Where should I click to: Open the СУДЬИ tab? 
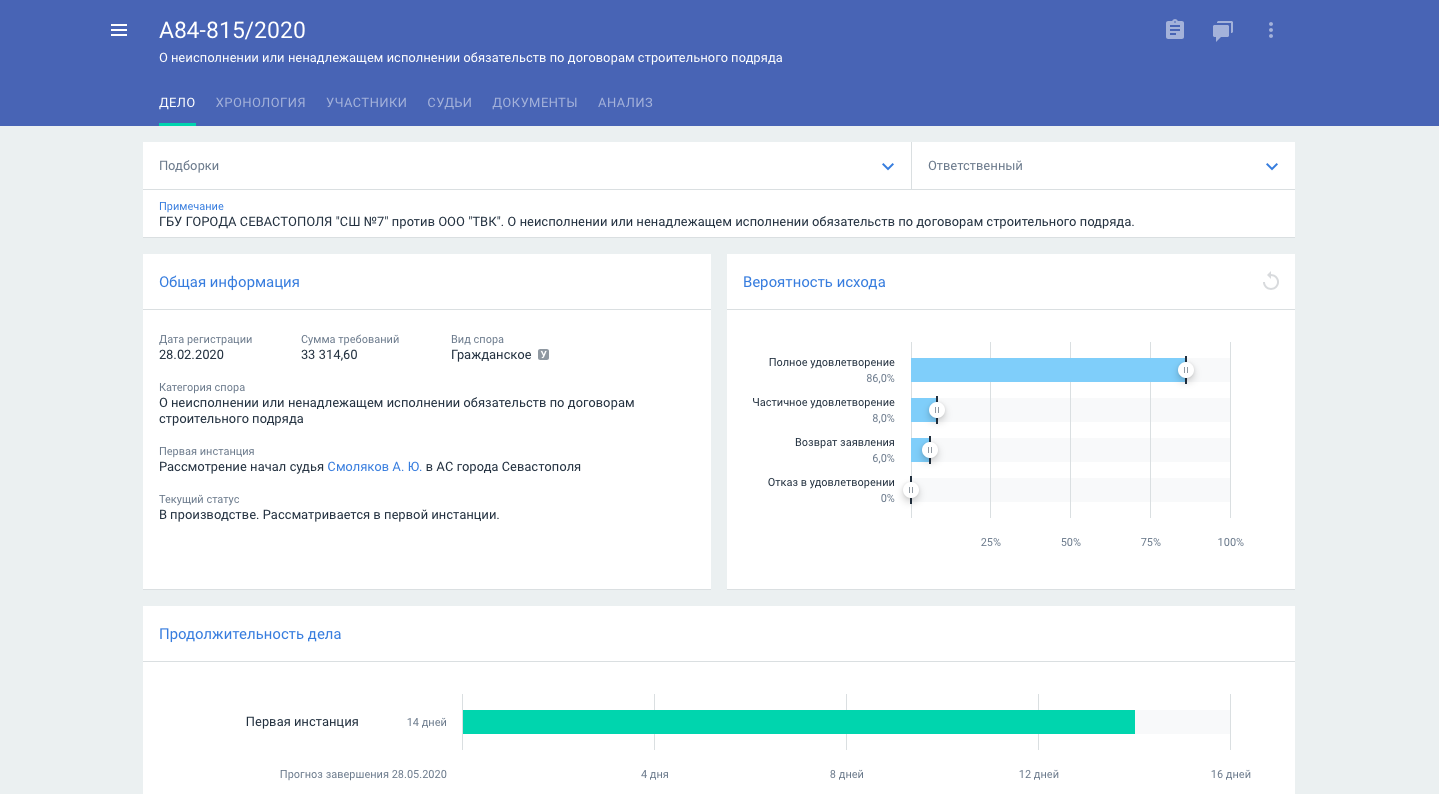pos(449,102)
